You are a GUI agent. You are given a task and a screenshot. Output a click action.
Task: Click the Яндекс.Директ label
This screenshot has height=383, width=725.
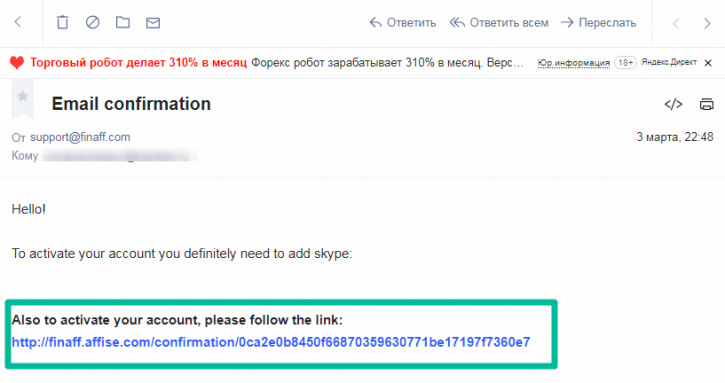(669, 62)
